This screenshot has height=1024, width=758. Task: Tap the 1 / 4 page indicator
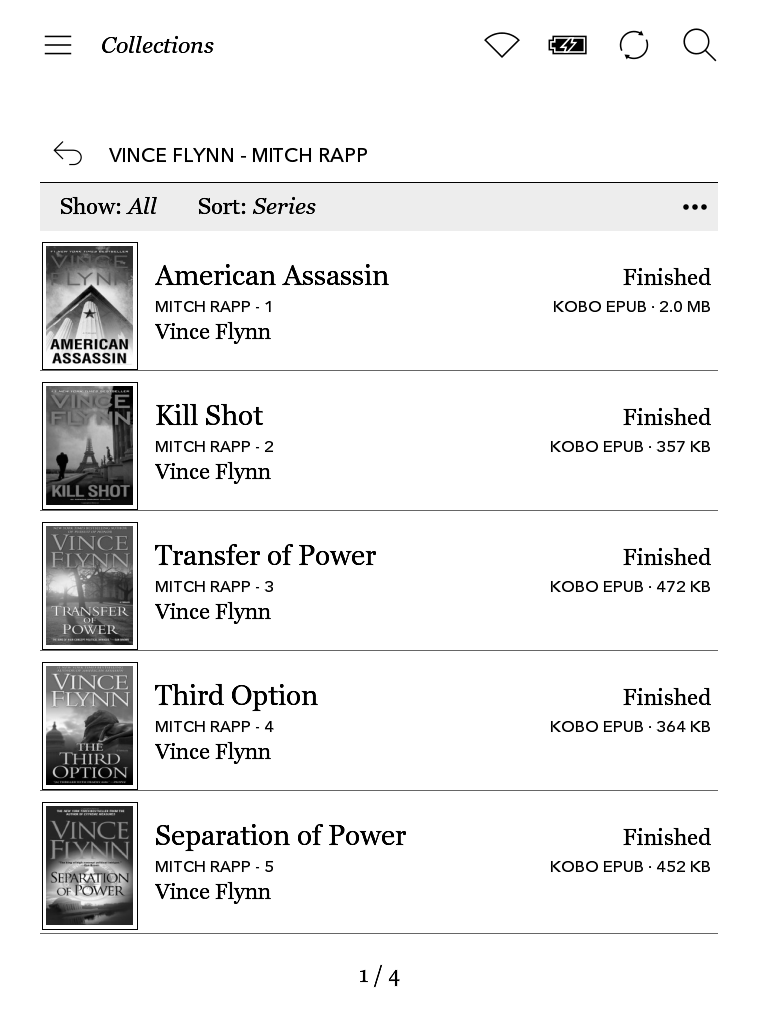(x=379, y=976)
